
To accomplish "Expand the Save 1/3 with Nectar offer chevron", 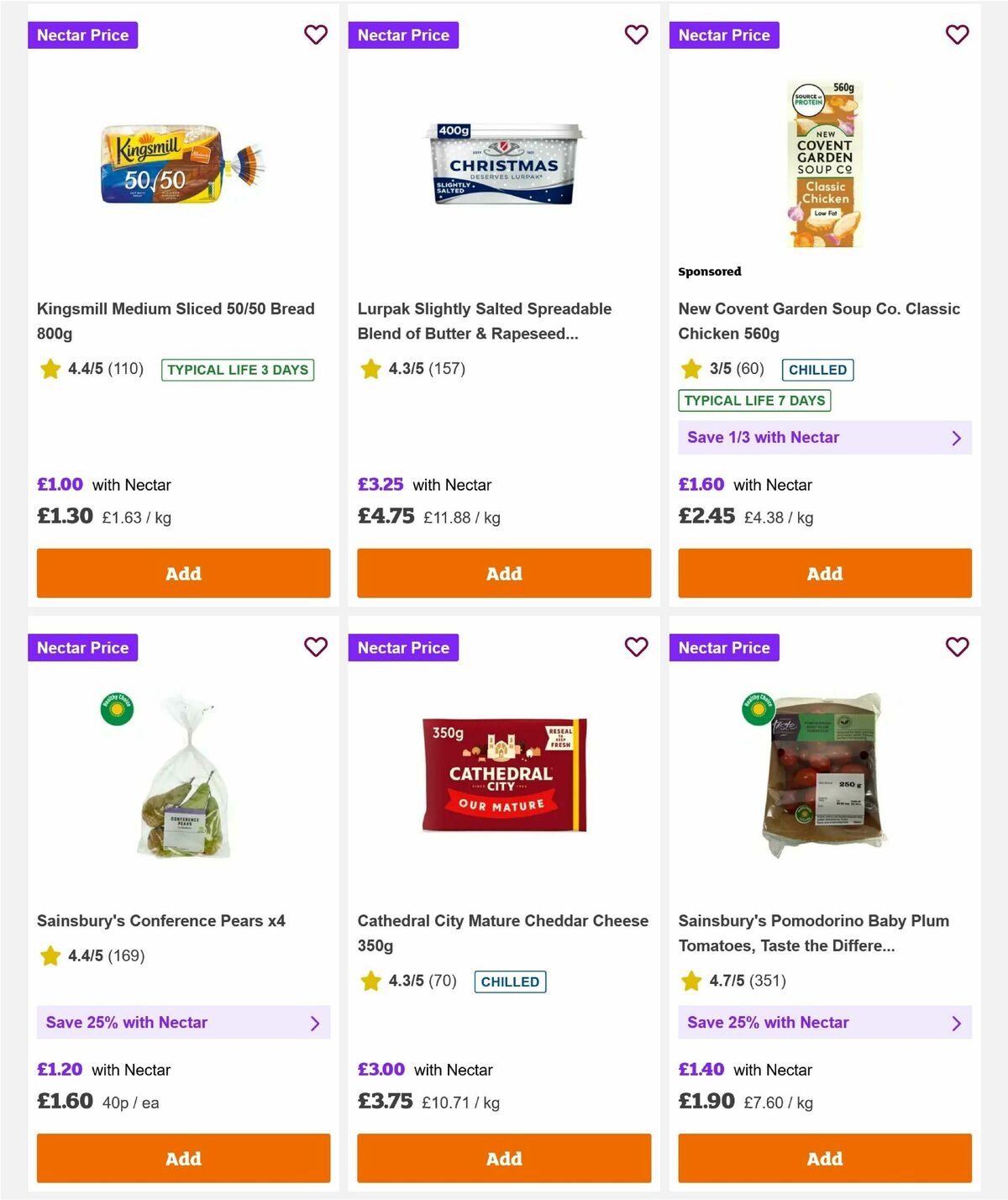I will point(956,437).
